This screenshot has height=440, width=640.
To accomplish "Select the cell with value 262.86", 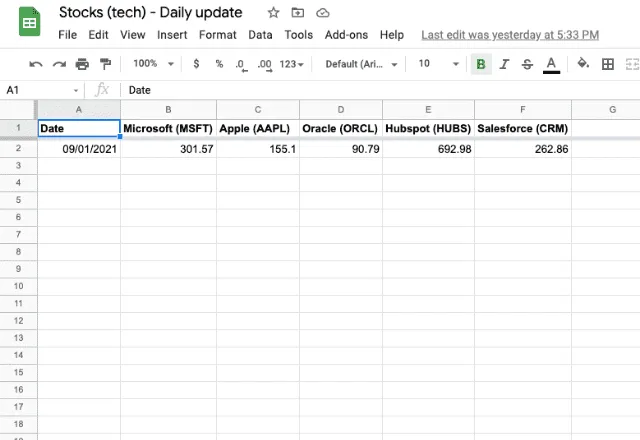I will click(x=523, y=149).
